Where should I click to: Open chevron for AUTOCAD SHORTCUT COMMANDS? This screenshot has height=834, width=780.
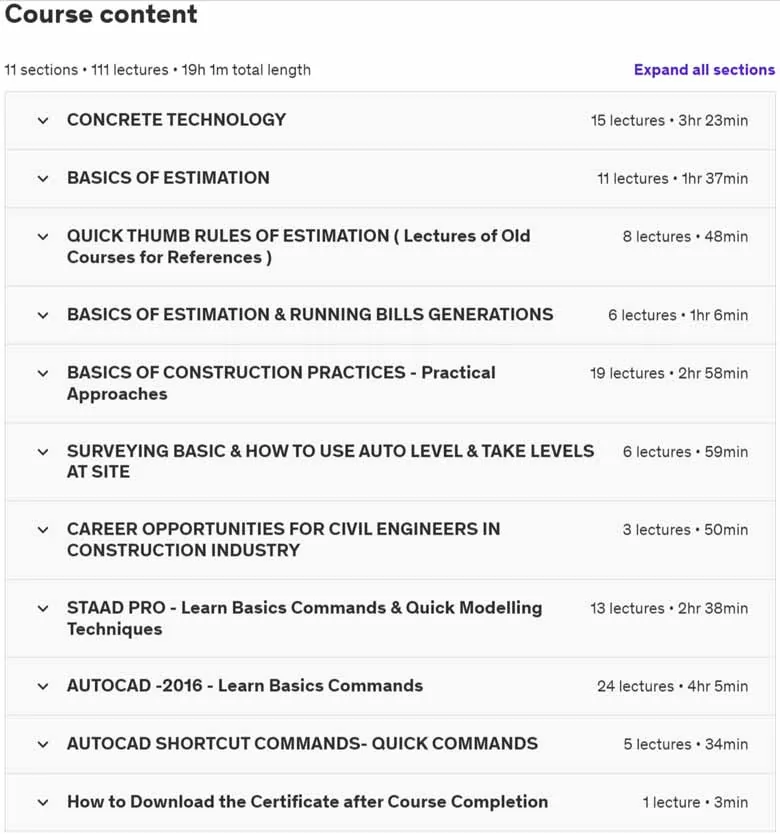tap(43, 745)
